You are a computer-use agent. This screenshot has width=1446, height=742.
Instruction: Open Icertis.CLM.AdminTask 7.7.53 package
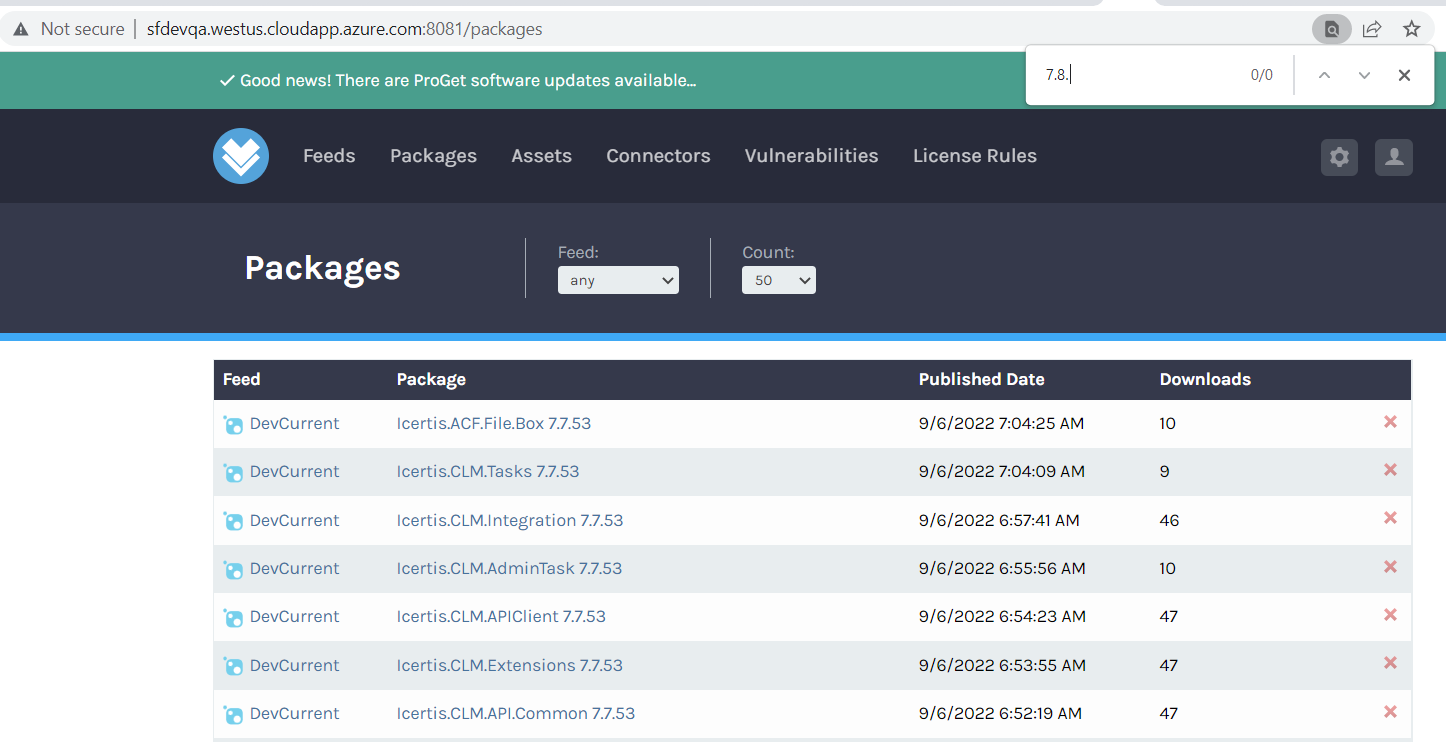click(509, 568)
